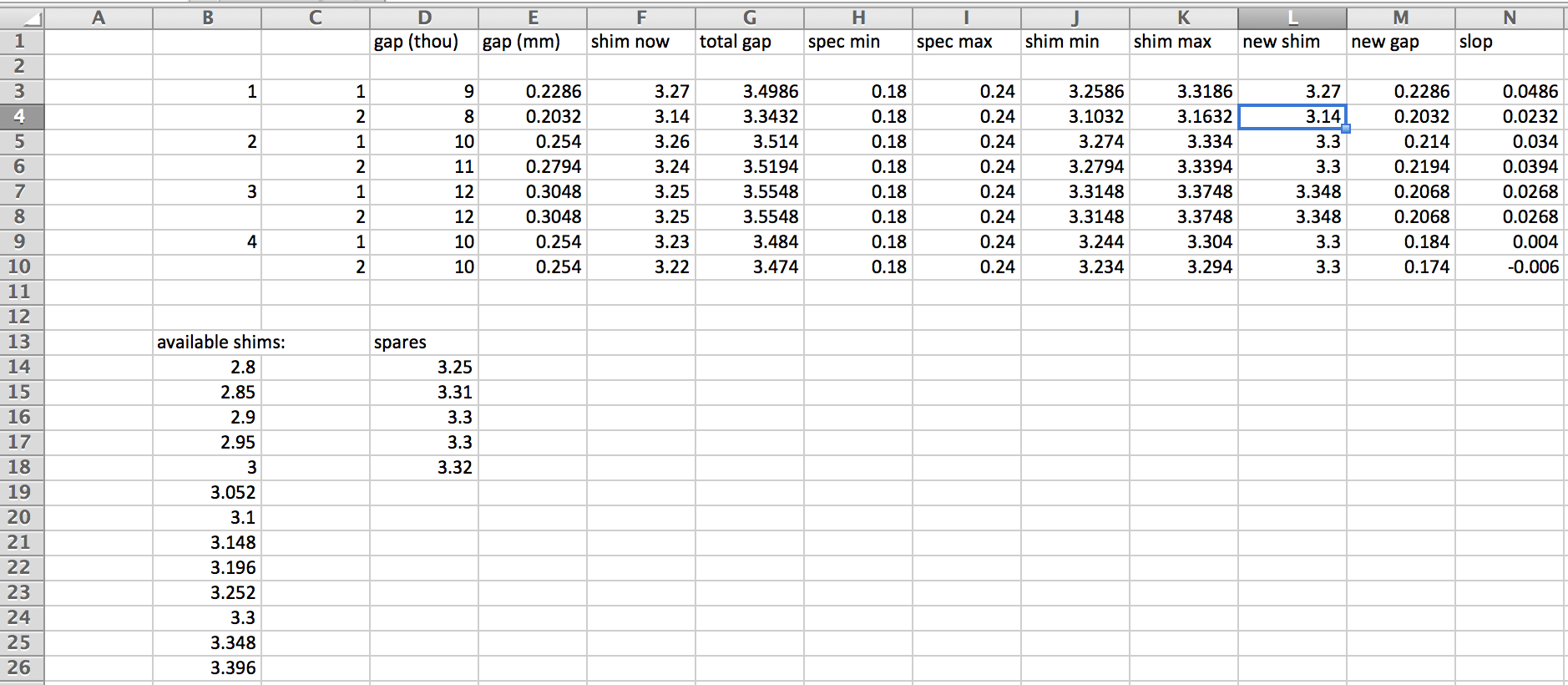
Task: Click the 'gap (thou)' header cell
Action: (x=423, y=42)
